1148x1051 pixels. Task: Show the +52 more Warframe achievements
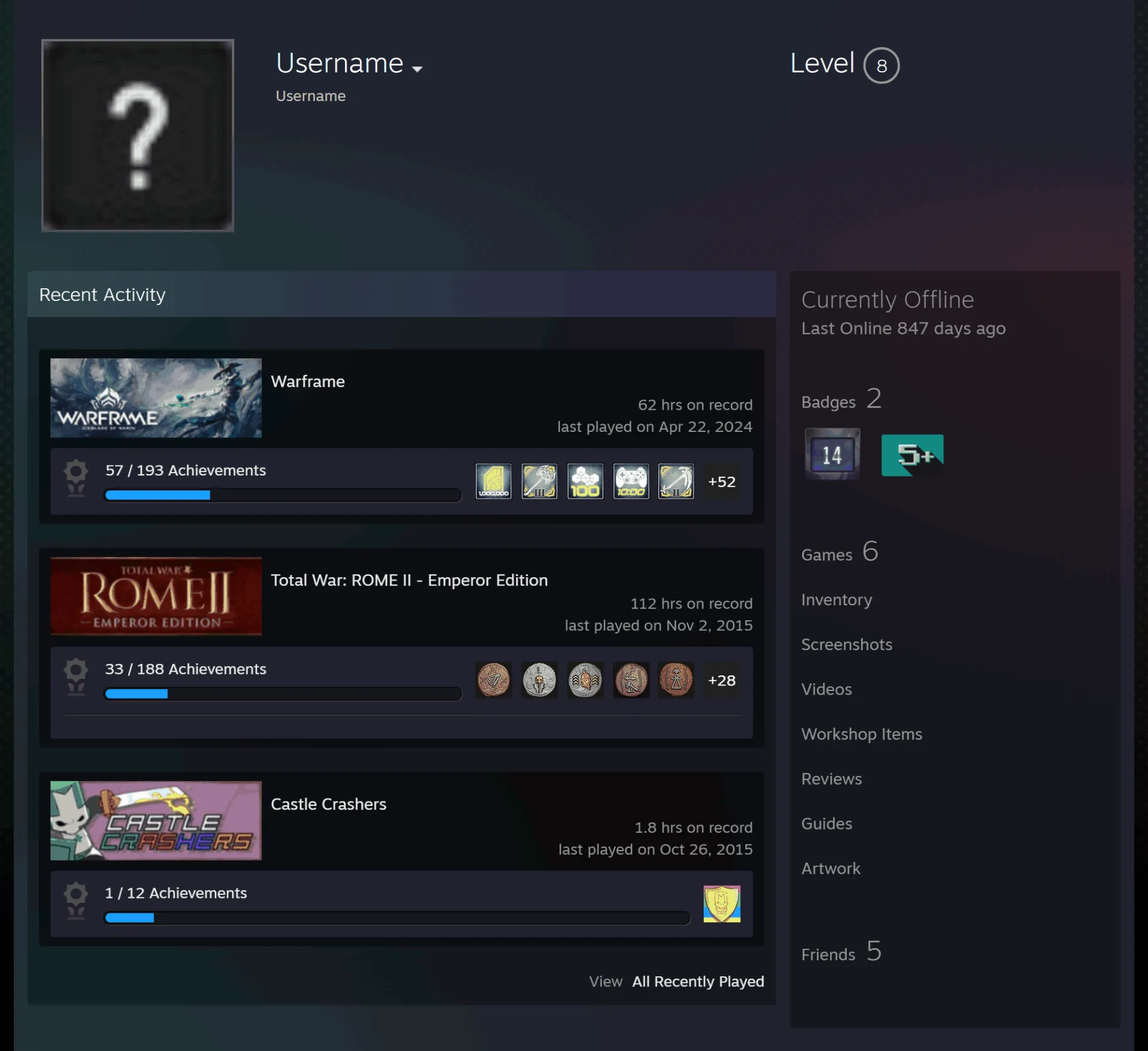[x=722, y=482]
